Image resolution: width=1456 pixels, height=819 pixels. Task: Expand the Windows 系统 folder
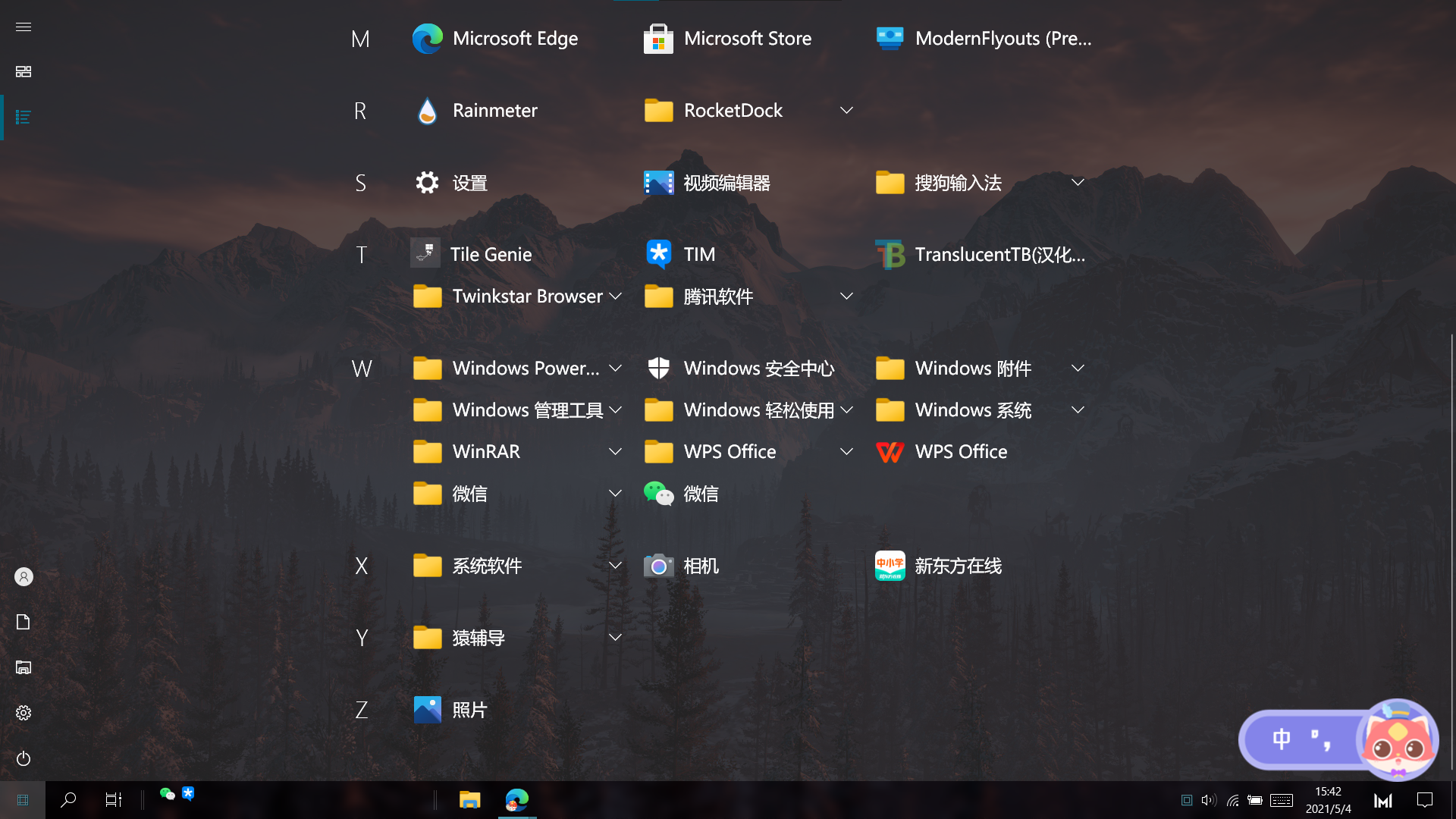tap(1078, 410)
